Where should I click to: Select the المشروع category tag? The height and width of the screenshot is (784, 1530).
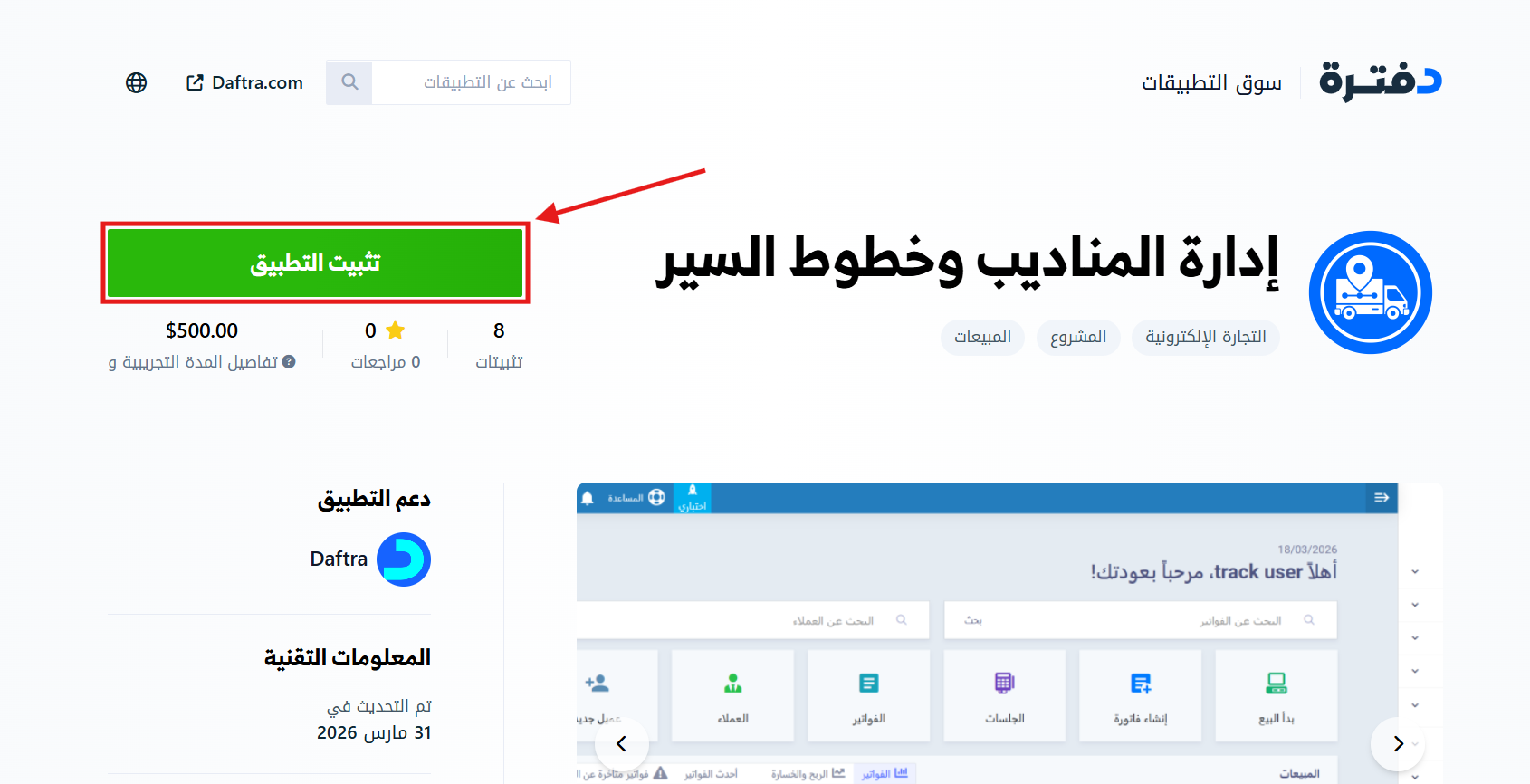tap(1078, 337)
